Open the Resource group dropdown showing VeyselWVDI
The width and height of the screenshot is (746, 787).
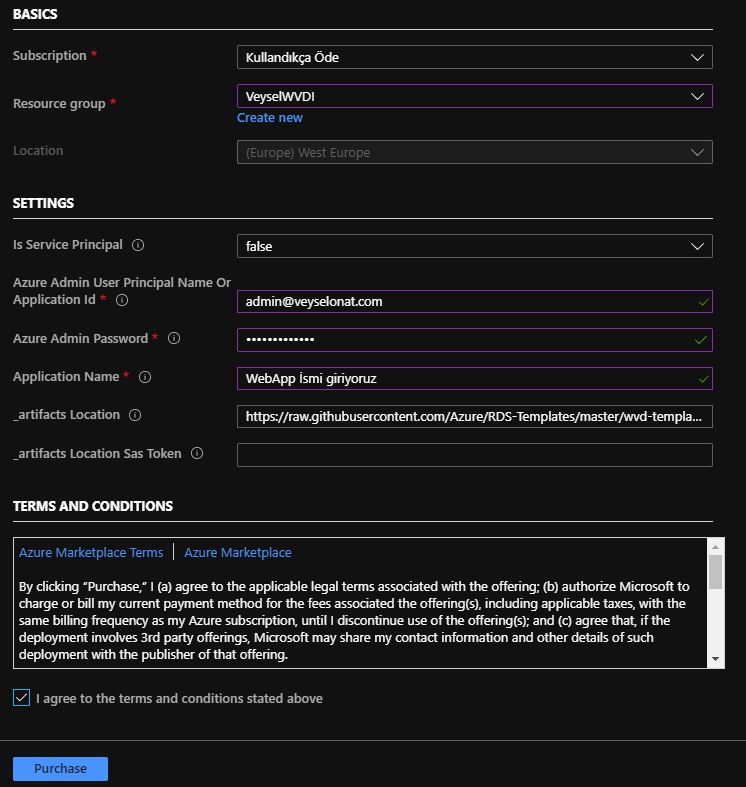click(x=474, y=96)
